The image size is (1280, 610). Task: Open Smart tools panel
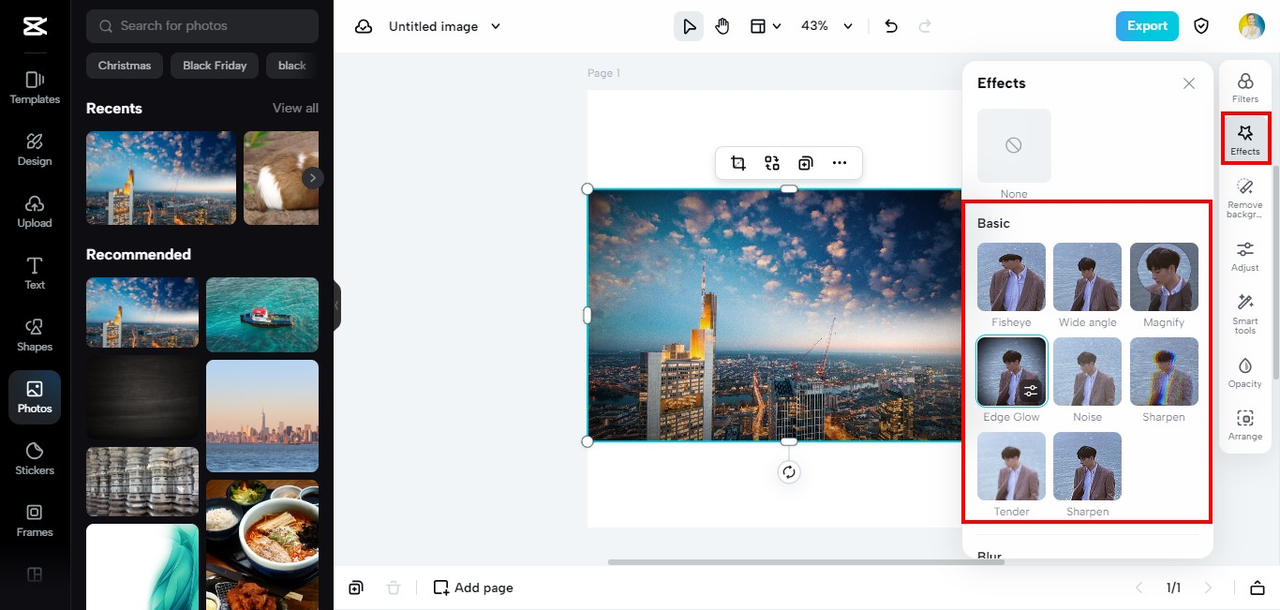click(1245, 314)
